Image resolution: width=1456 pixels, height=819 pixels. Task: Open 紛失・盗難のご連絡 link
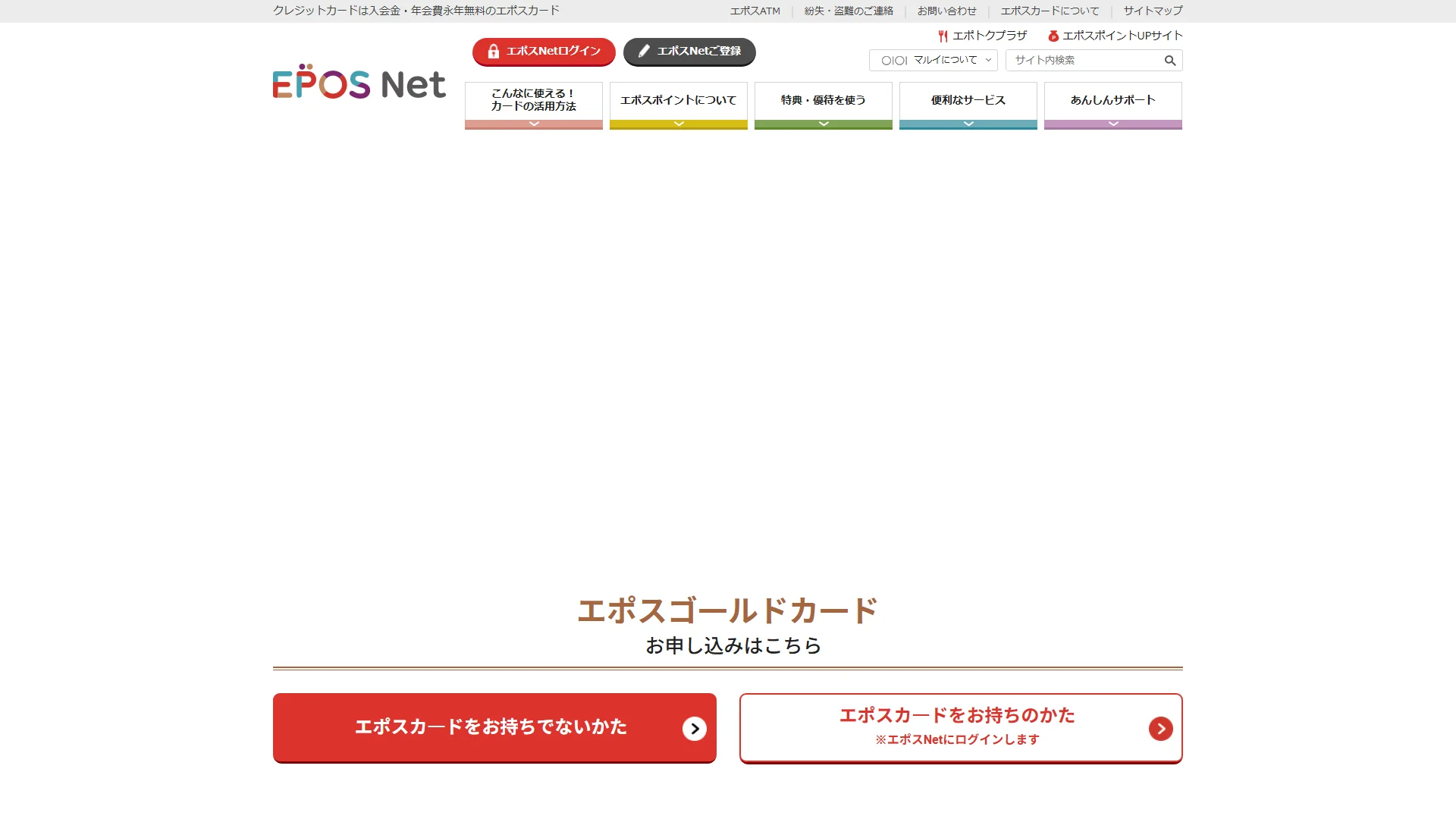pos(849,11)
